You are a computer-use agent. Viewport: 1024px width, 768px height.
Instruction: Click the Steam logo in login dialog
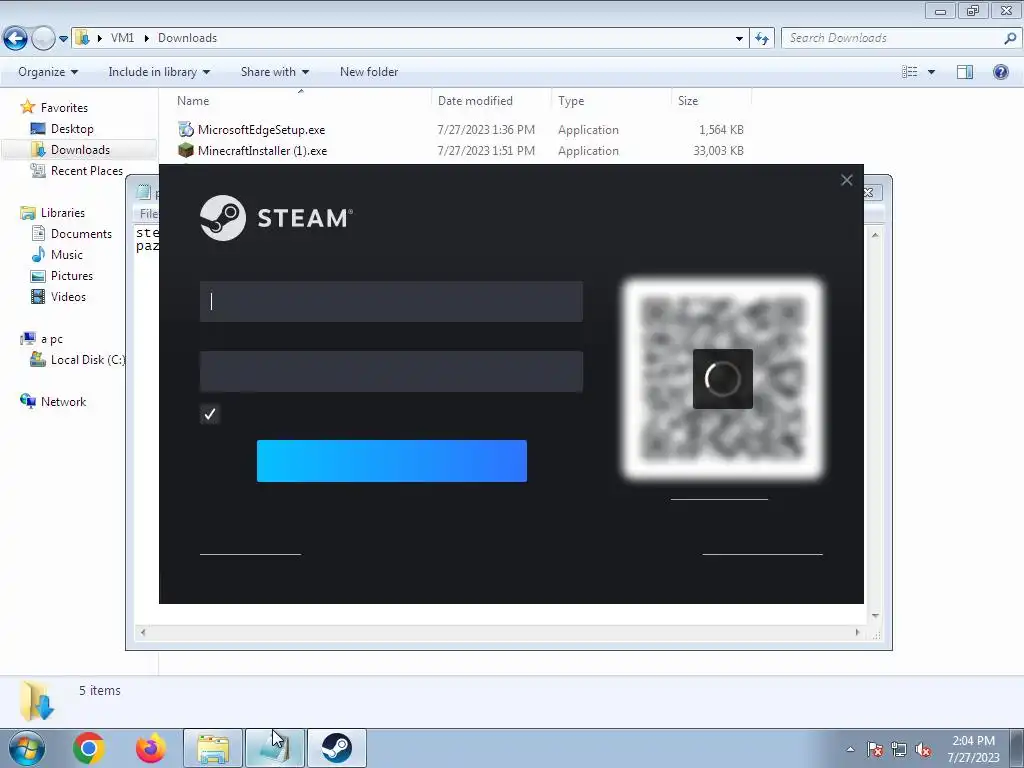276,218
